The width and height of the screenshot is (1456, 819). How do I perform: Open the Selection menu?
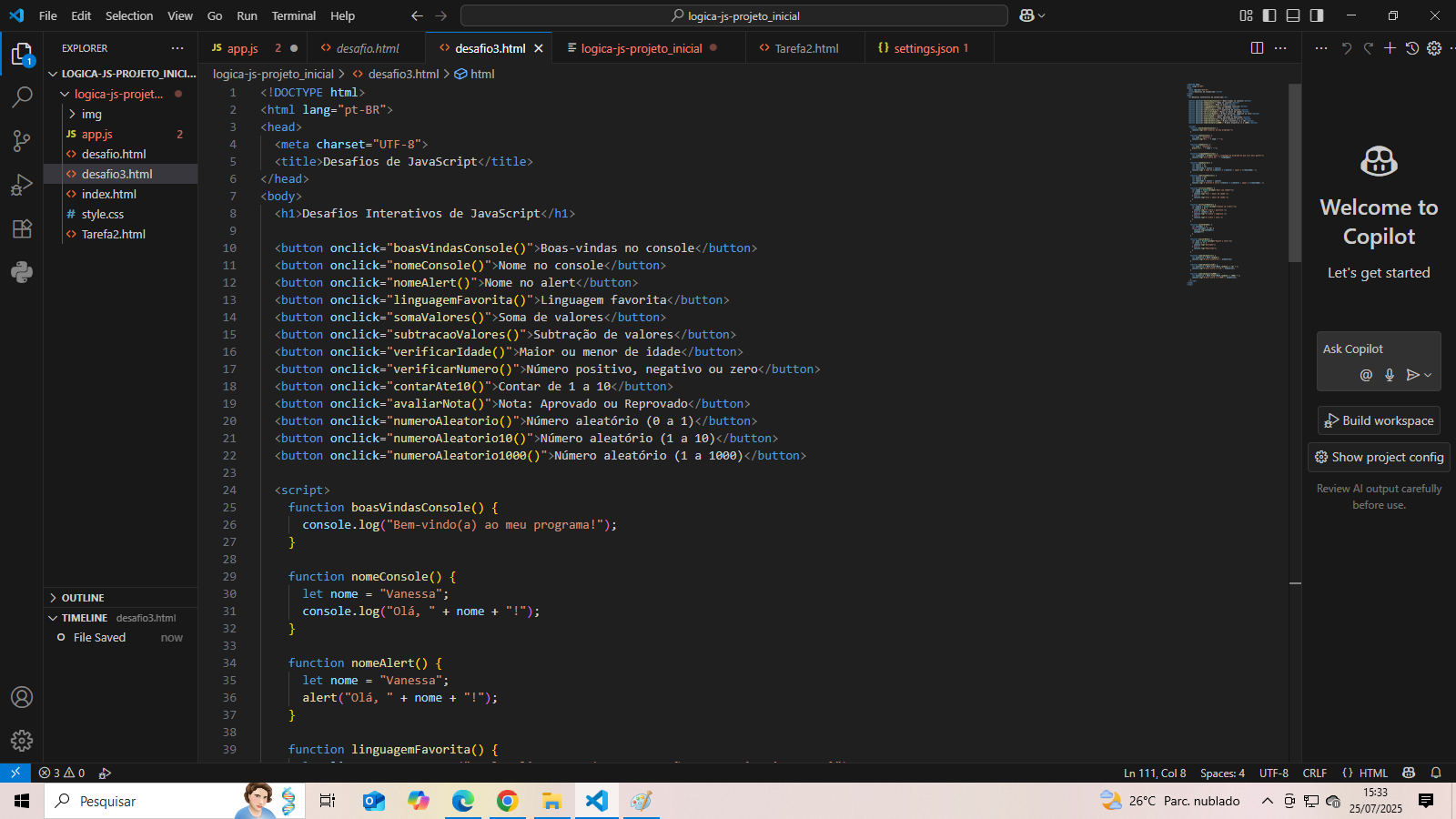click(129, 15)
